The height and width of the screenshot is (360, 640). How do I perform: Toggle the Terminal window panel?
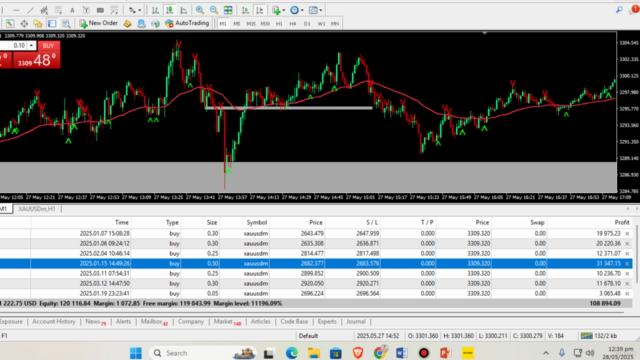52,24
